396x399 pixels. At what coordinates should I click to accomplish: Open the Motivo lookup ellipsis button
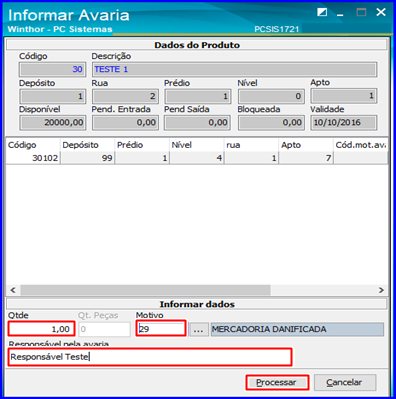coord(198,329)
